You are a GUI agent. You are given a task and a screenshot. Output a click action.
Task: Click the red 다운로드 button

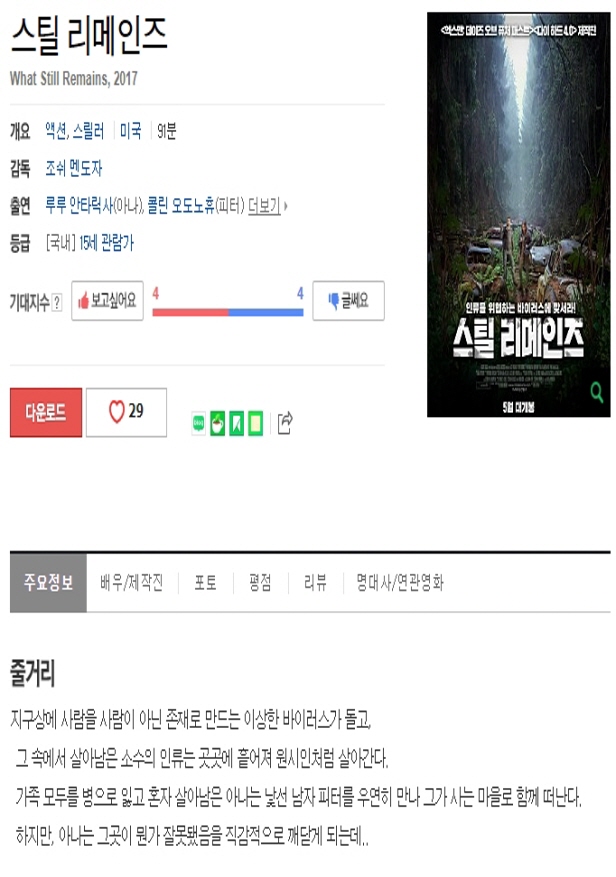click(x=46, y=412)
